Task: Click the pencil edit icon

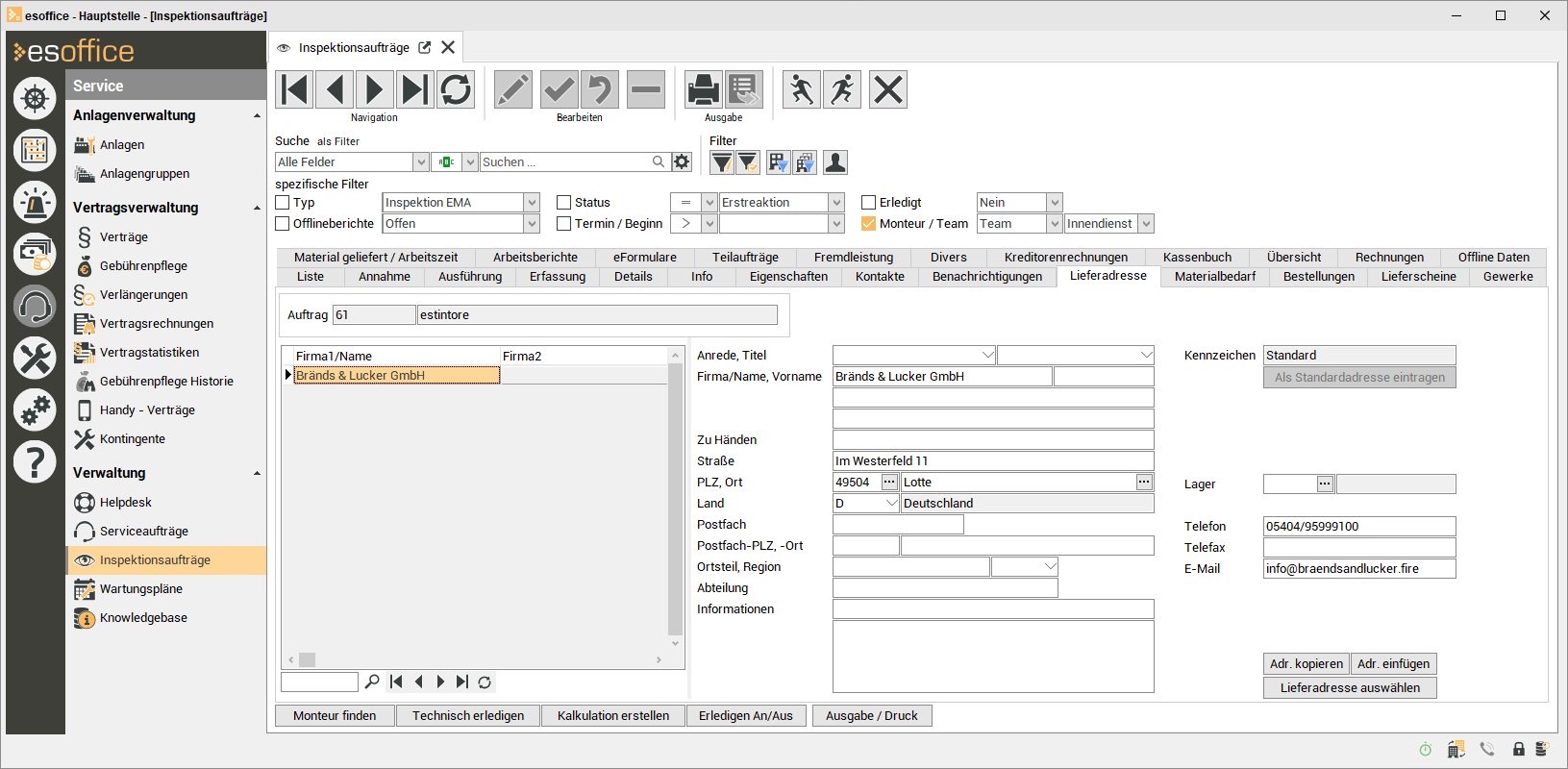Action: [513, 89]
